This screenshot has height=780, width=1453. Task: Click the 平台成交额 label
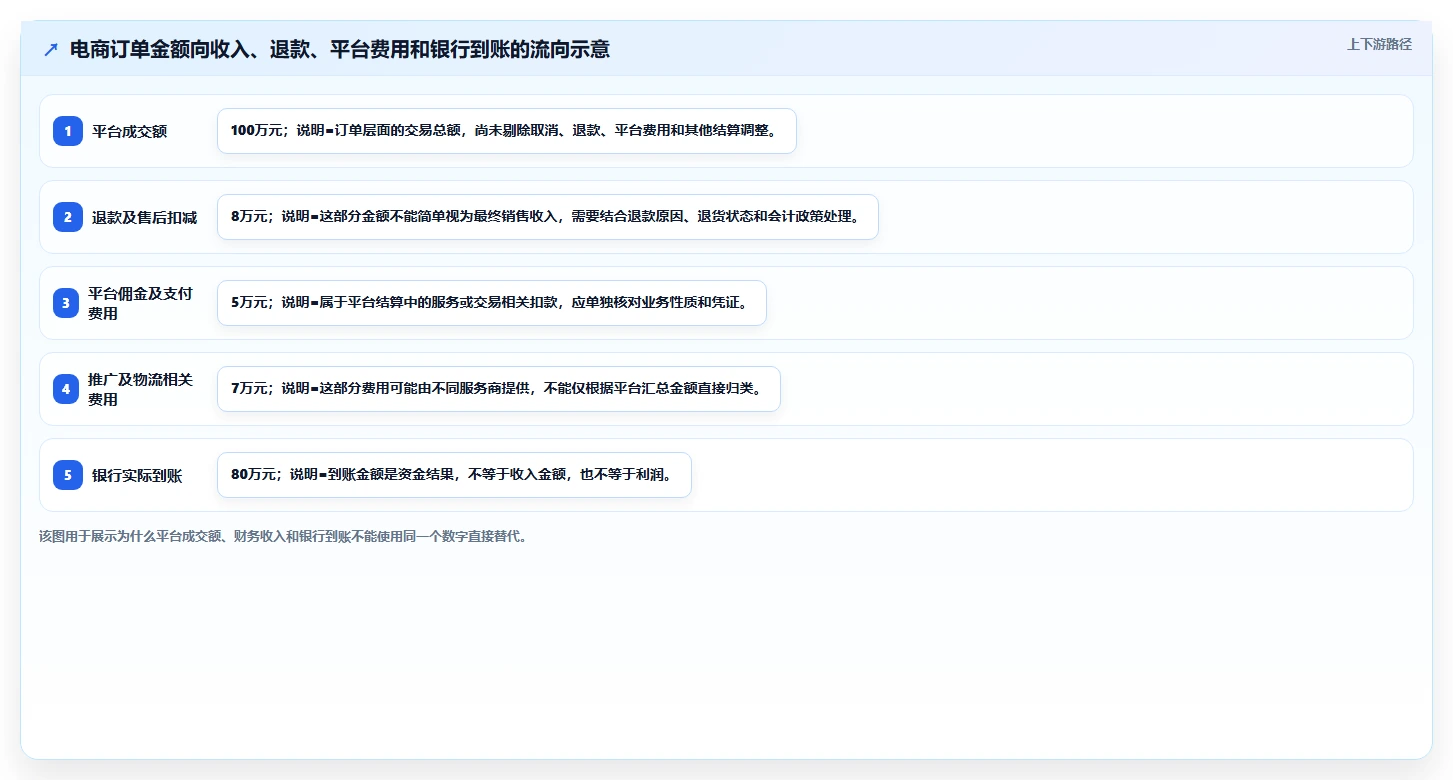(x=129, y=131)
